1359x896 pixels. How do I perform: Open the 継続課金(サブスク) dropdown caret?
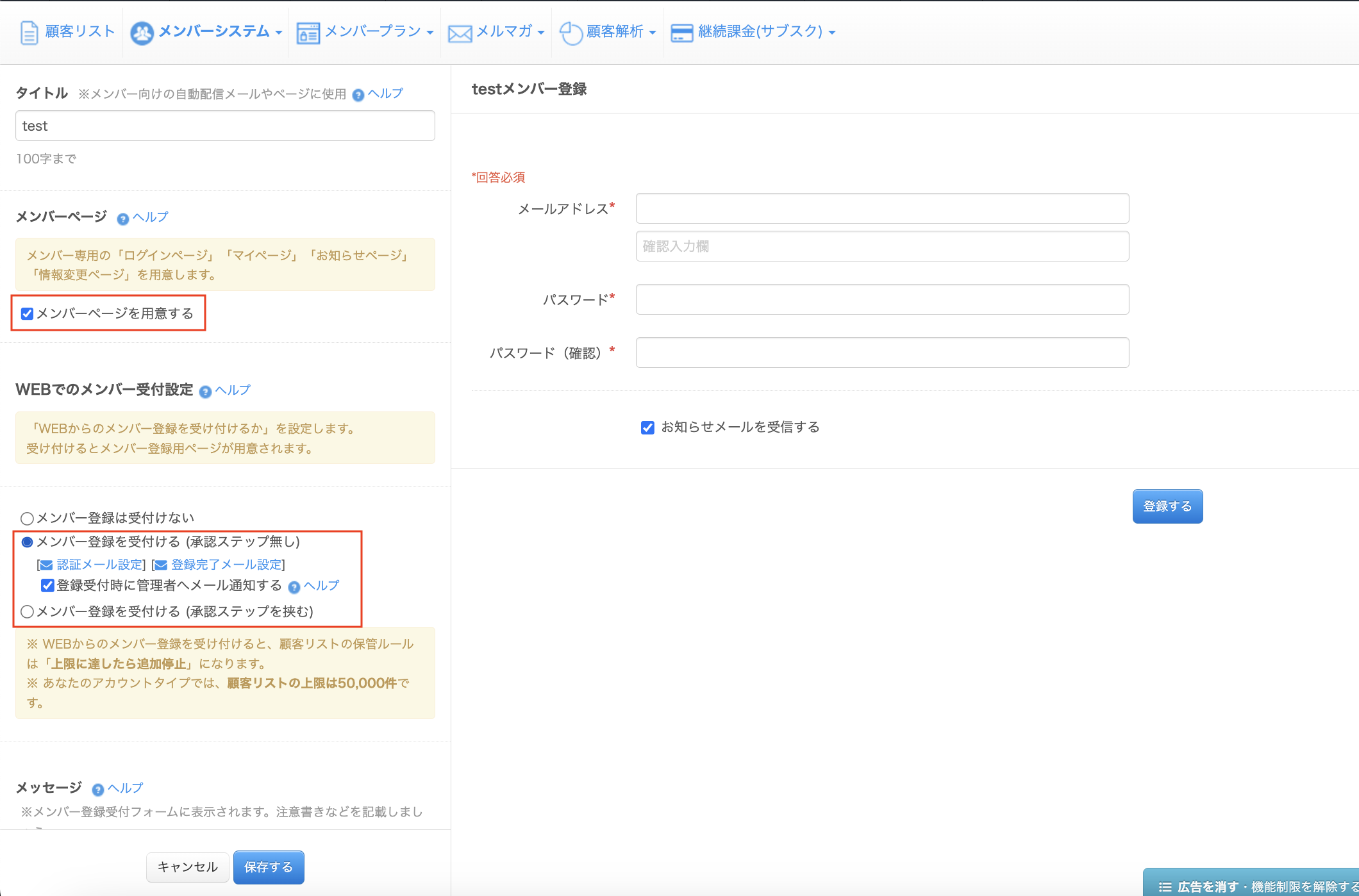coord(832,32)
